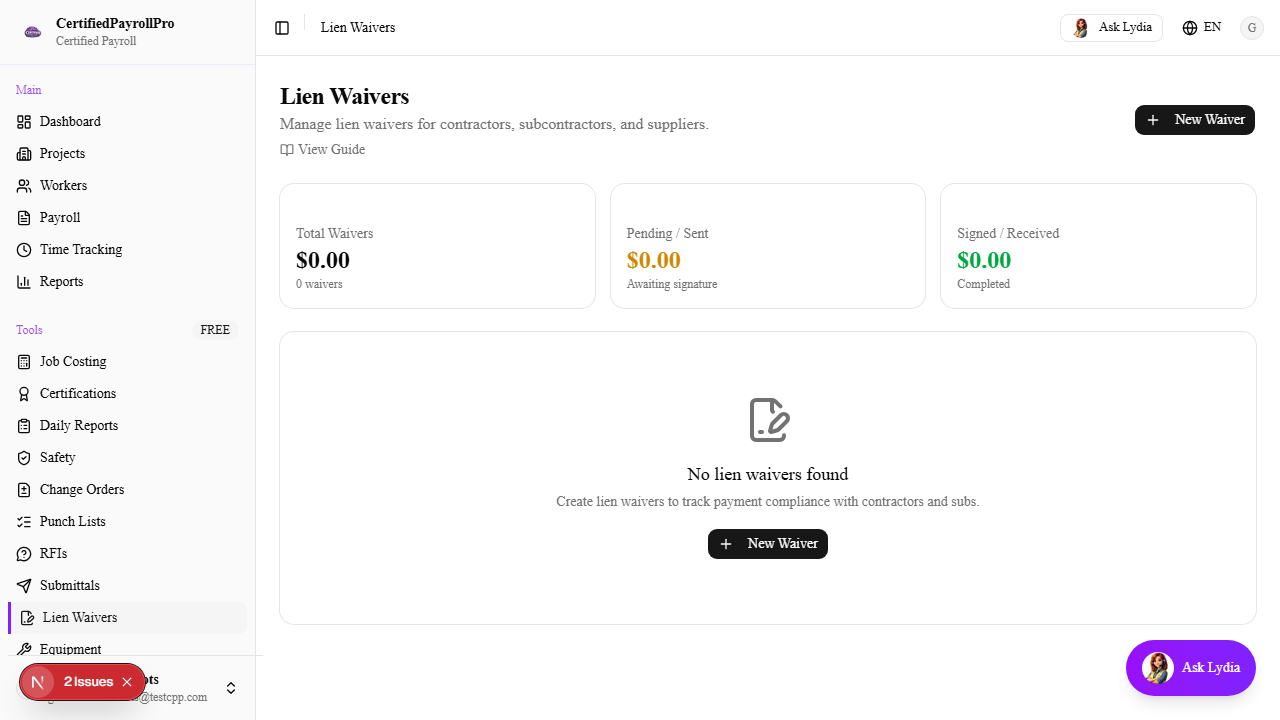Viewport: 1280px width, 720px height.
Task: Select the Reports bar chart icon
Action: coord(24,282)
